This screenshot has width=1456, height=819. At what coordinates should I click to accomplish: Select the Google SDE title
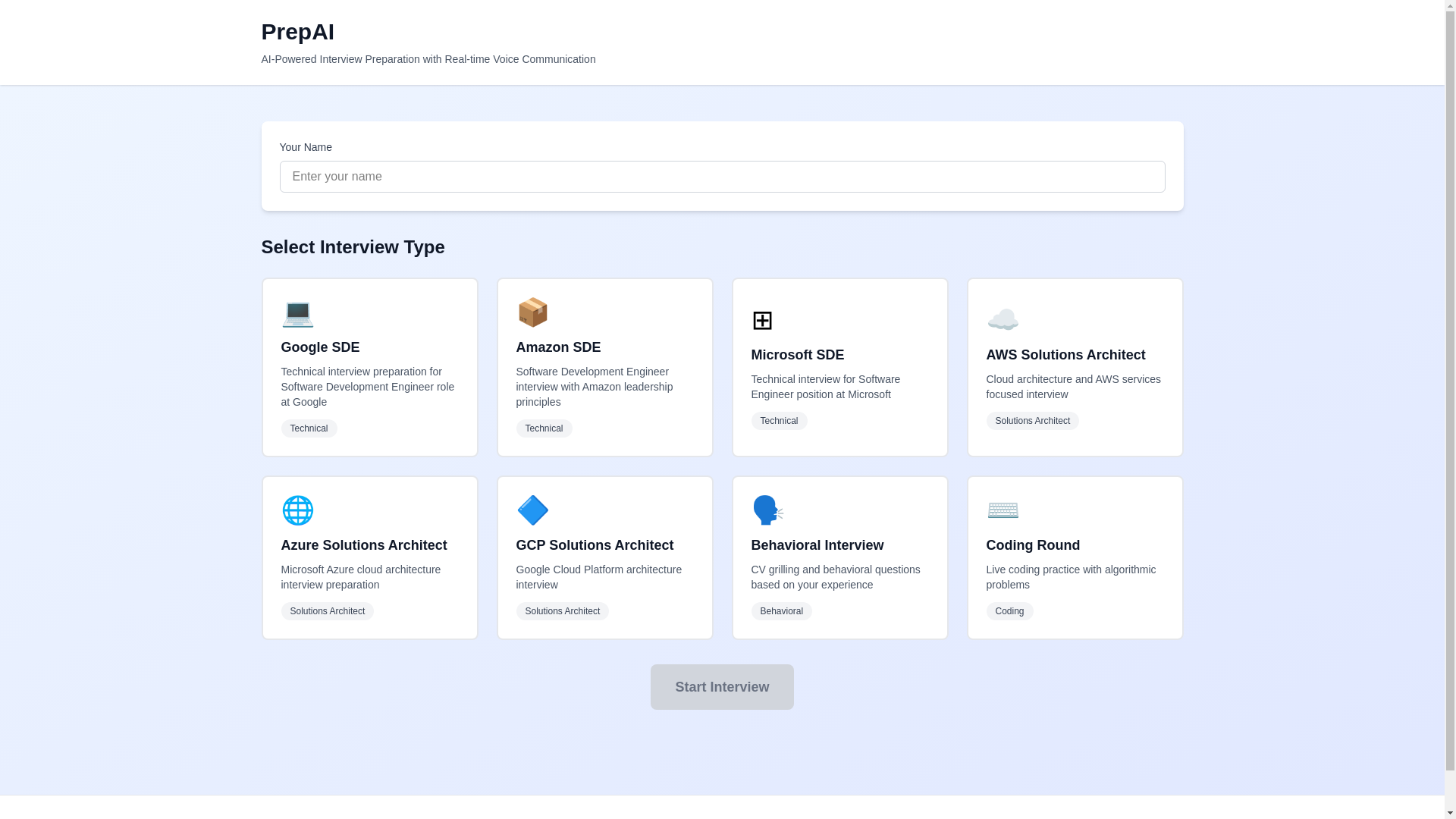[x=320, y=347]
